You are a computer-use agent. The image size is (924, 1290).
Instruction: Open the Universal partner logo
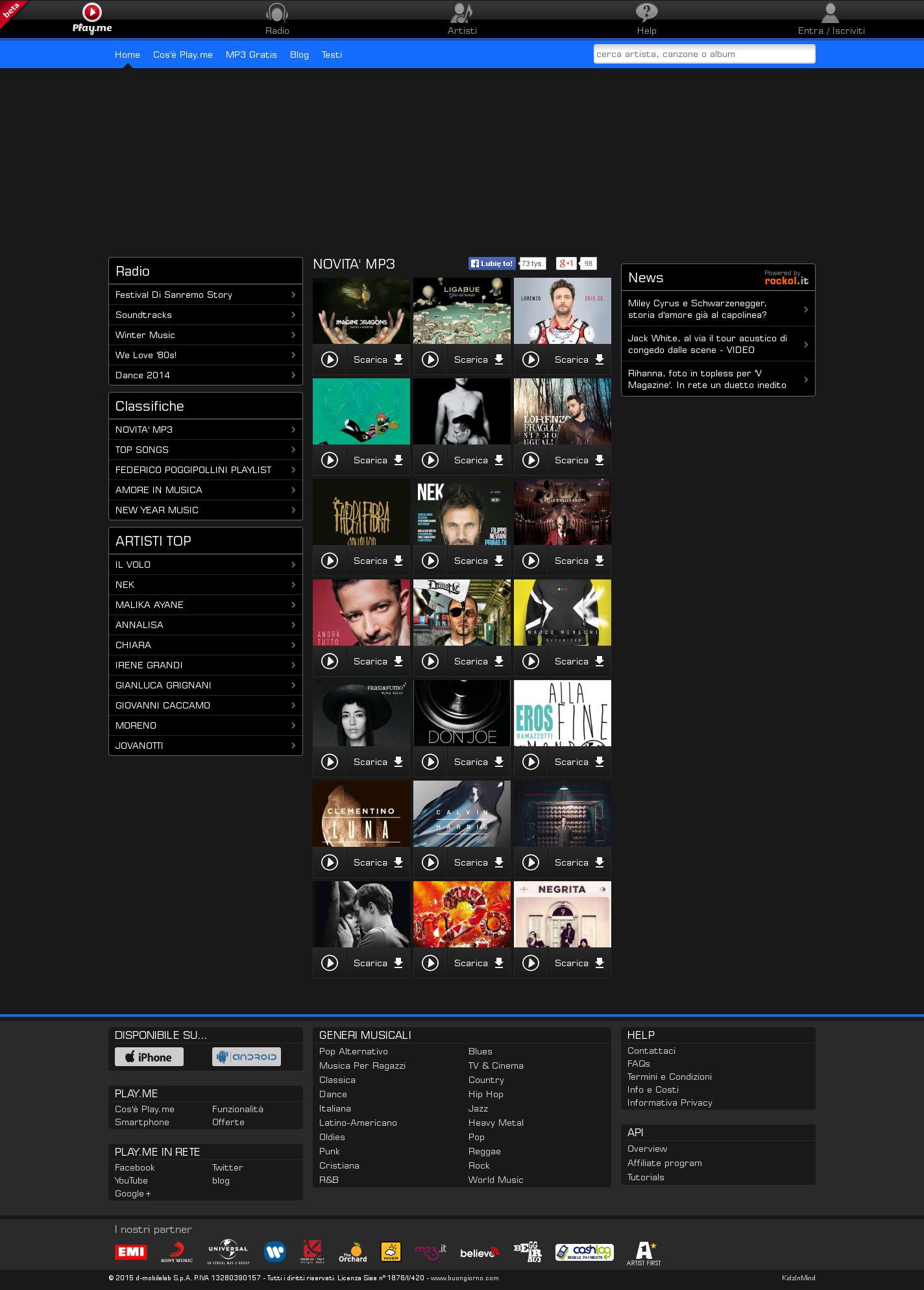point(228,1252)
